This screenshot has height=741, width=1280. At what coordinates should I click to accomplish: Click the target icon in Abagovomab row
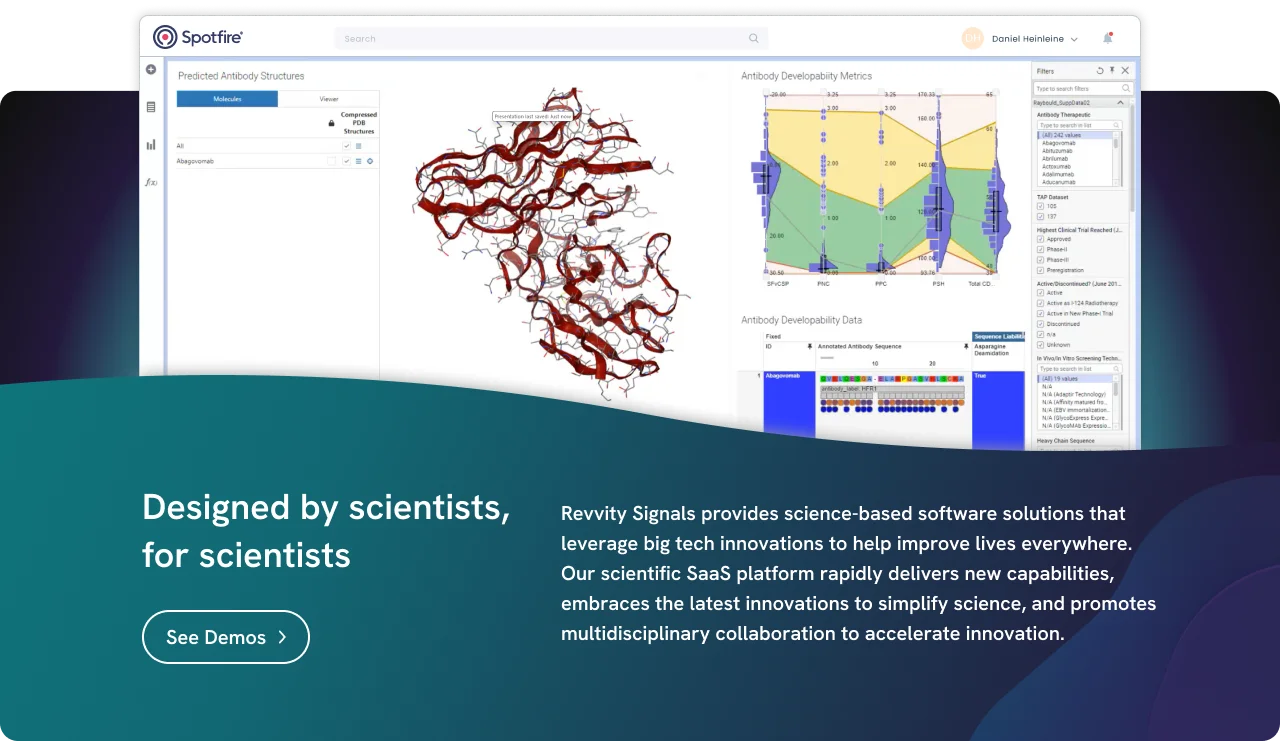tap(370, 161)
